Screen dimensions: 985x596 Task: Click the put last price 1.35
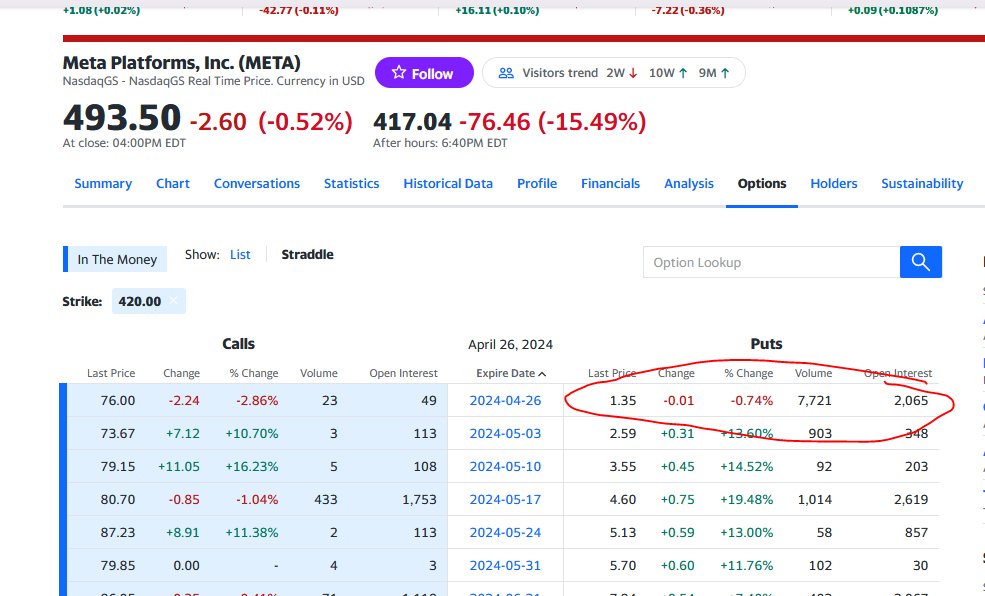click(x=623, y=401)
